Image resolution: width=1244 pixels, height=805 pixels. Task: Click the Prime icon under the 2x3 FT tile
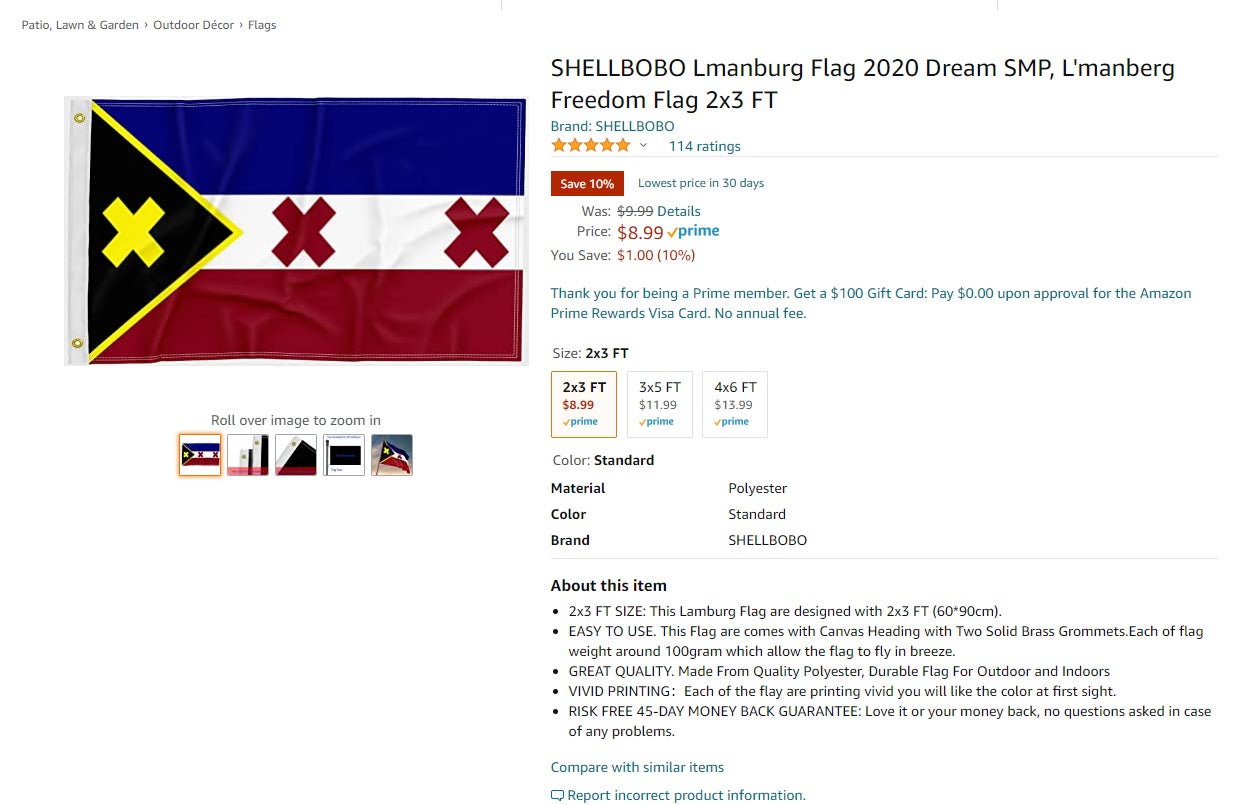click(583, 421)
